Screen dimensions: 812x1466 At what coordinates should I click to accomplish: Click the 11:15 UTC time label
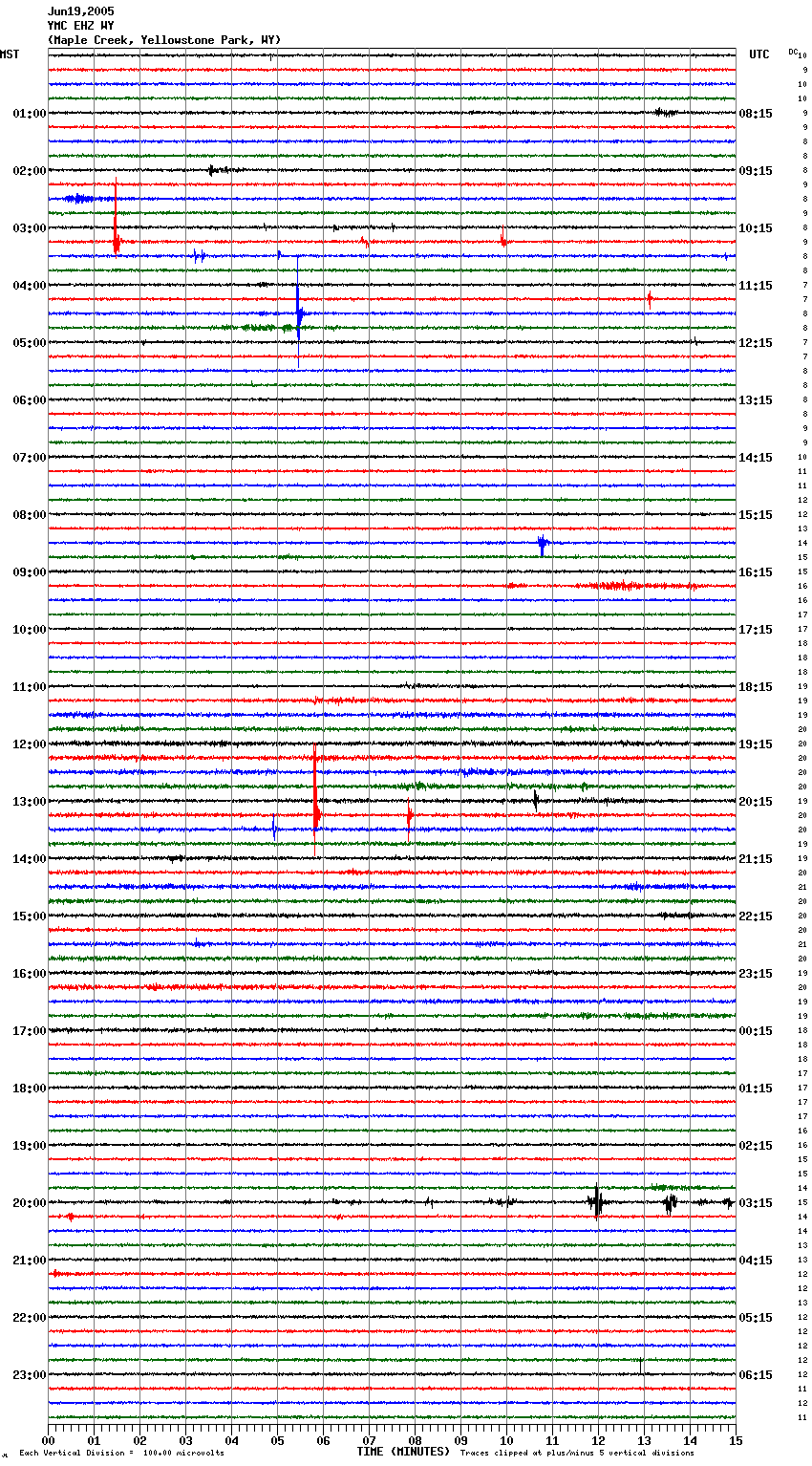click(756, 286)
